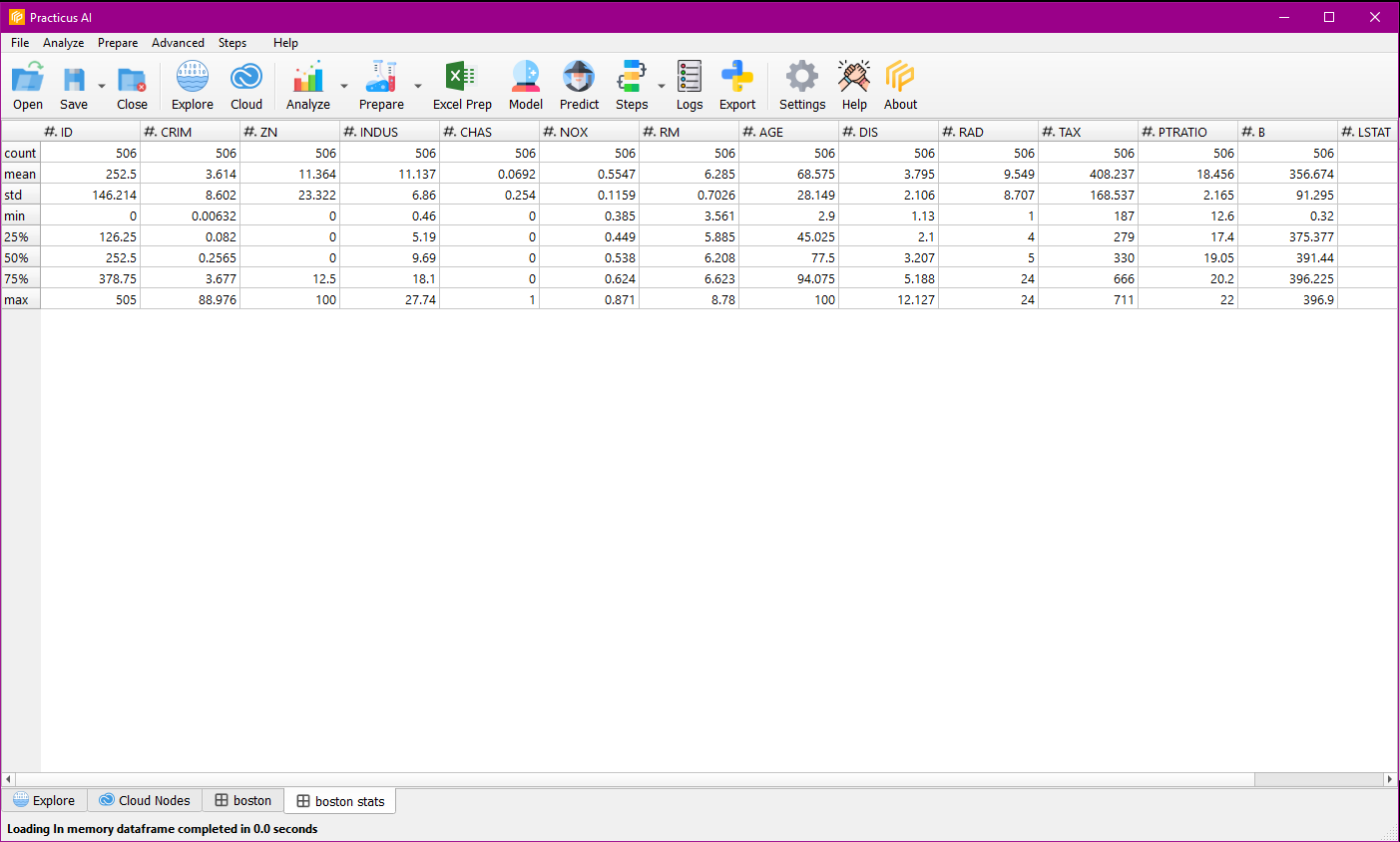The image size is (1400, 842).
Task: Switch to the boston tab
Action: (x=242, y=800)
